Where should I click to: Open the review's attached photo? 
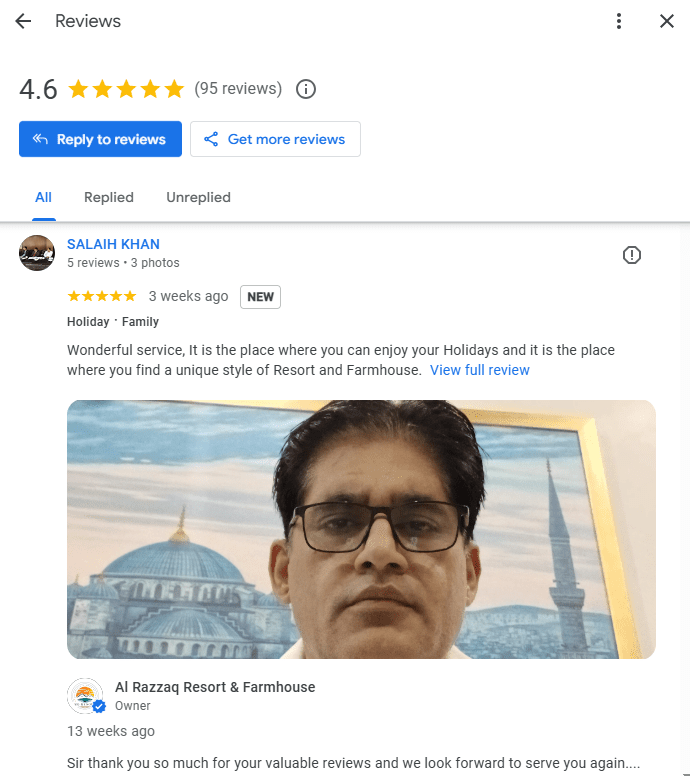[361, 529]
